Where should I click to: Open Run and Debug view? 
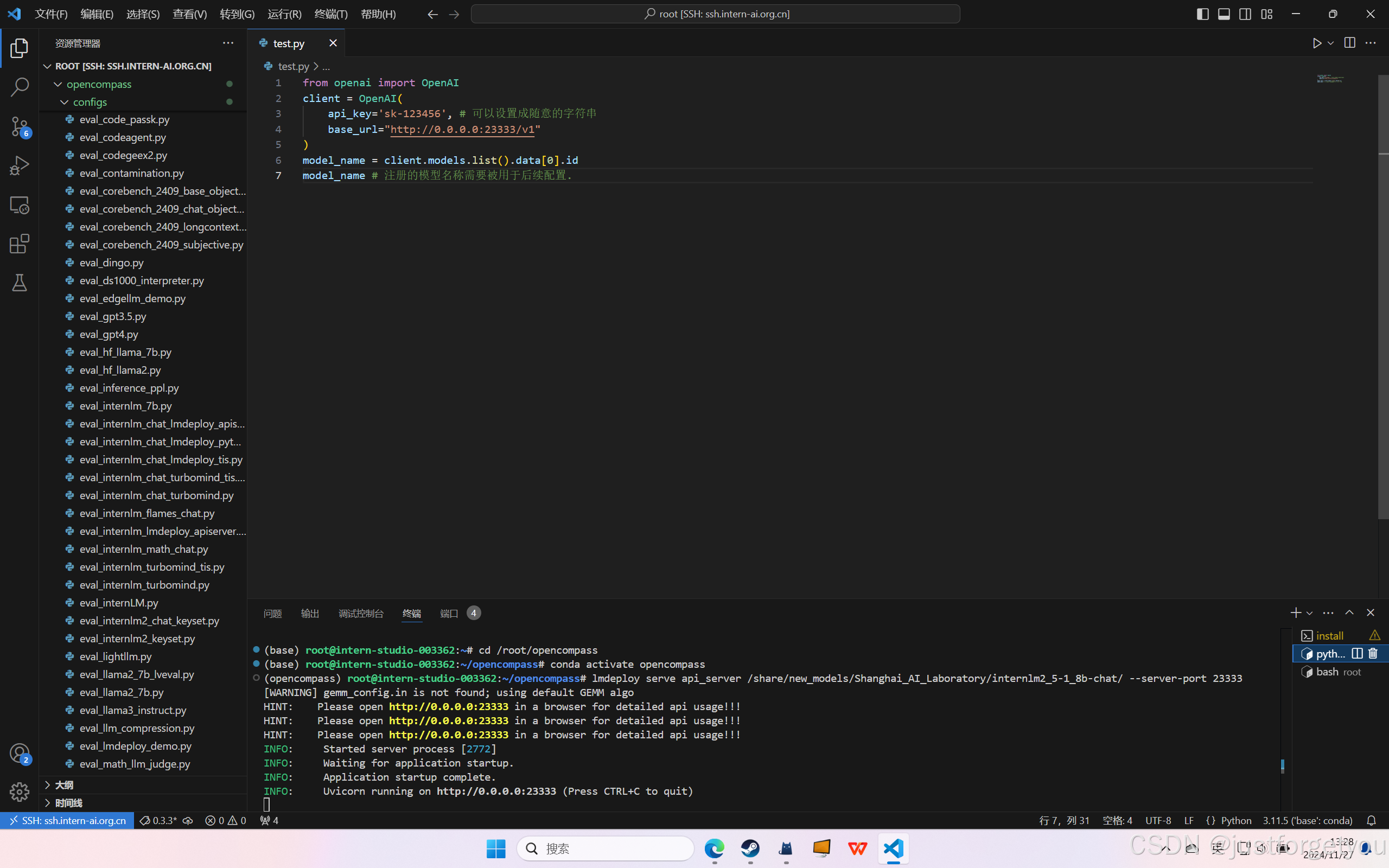pos(20,165)
